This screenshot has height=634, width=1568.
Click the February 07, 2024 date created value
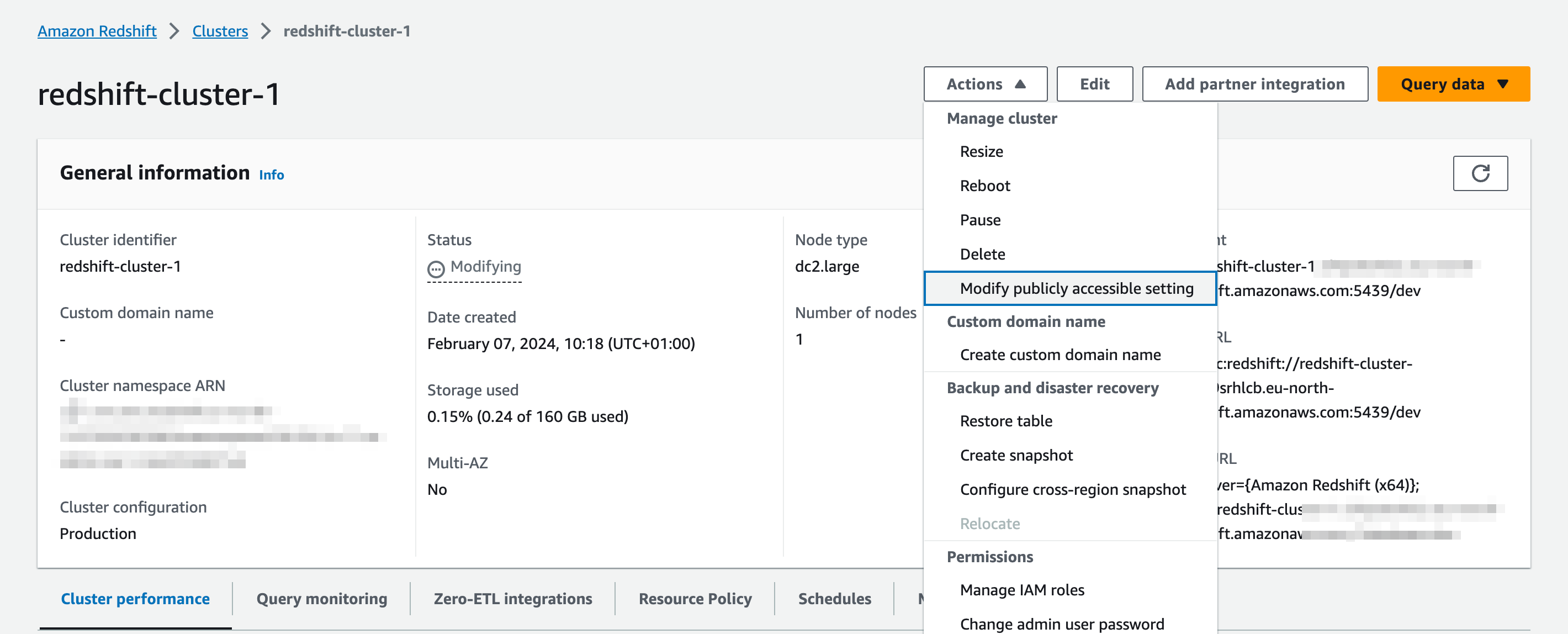[560, 344]
